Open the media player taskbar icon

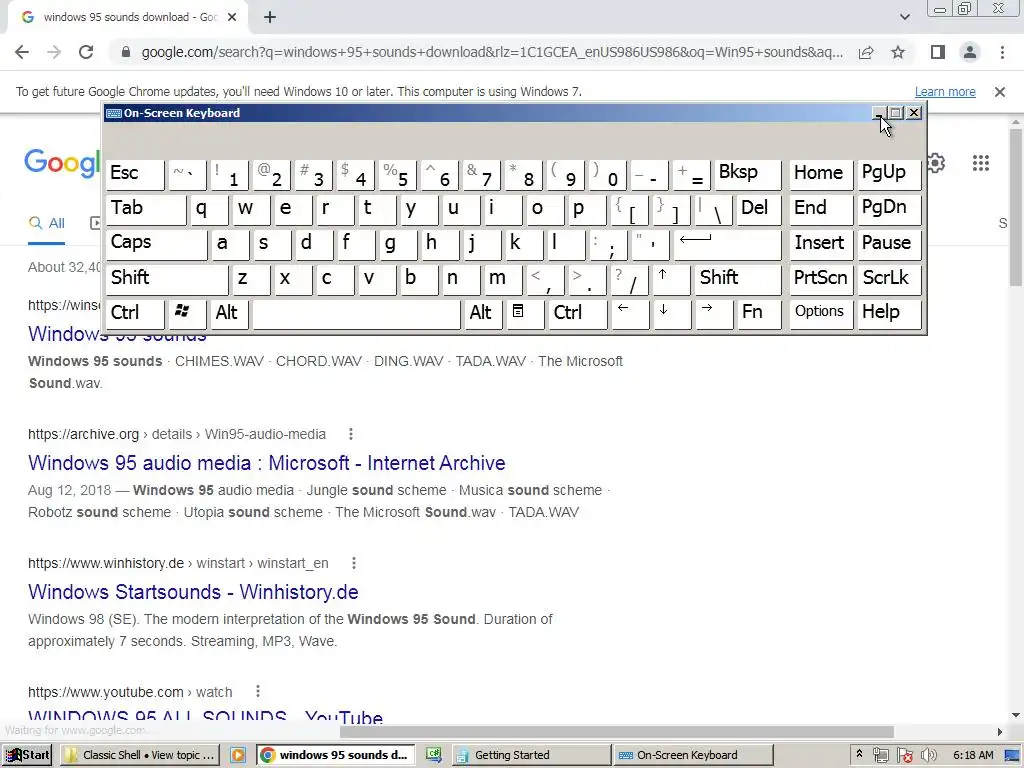point(238,756)
